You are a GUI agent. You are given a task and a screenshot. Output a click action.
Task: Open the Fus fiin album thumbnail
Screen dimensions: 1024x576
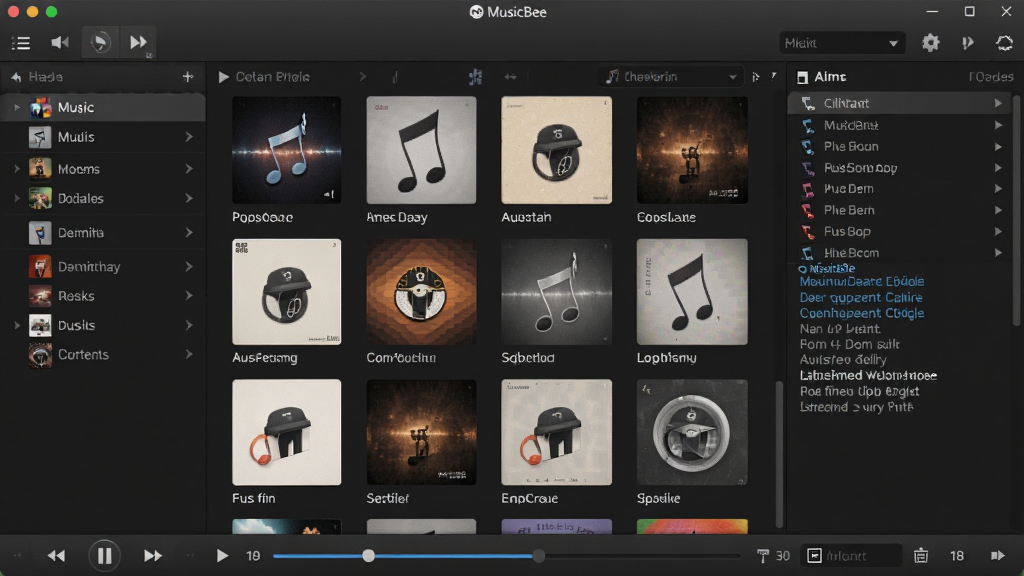(286, 432)
